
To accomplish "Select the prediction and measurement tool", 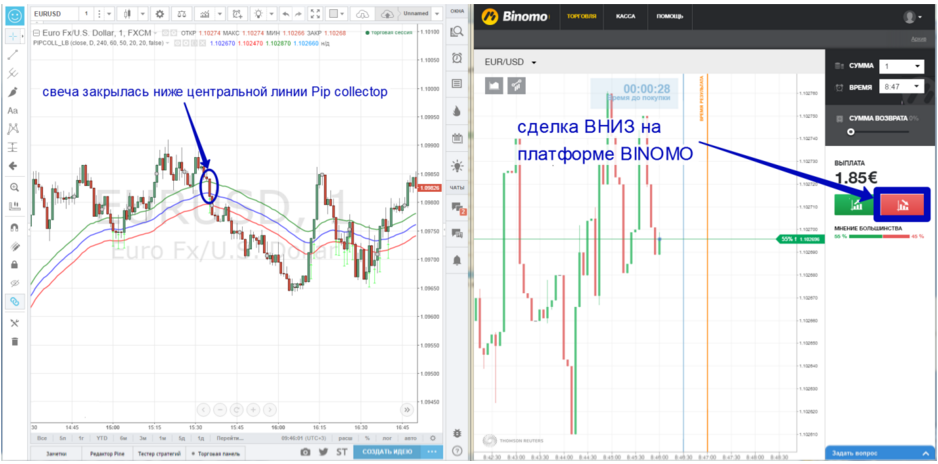I will click(13, 147).
